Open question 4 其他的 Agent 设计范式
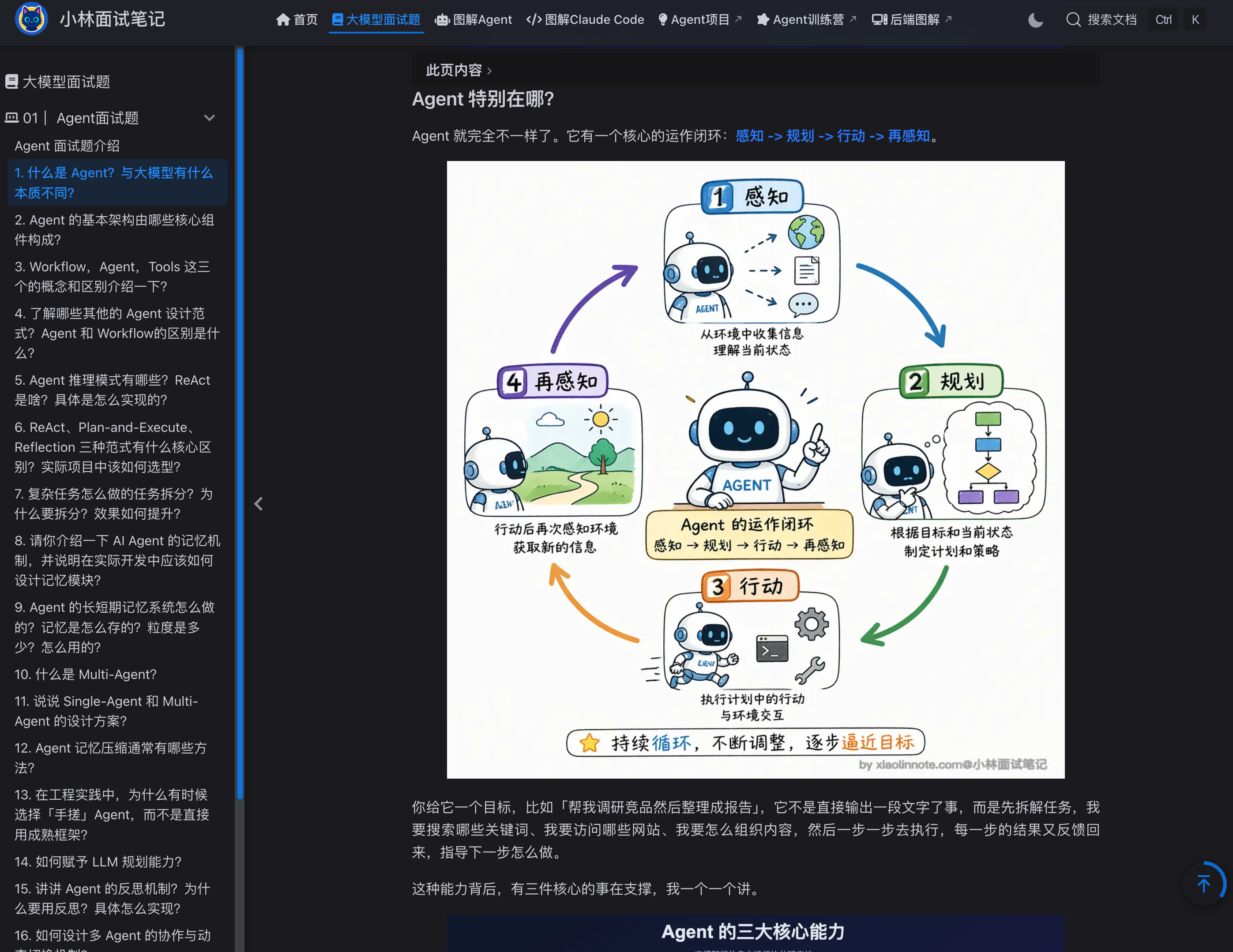Viewport: 1233px width, 952px height. point(117,333)
